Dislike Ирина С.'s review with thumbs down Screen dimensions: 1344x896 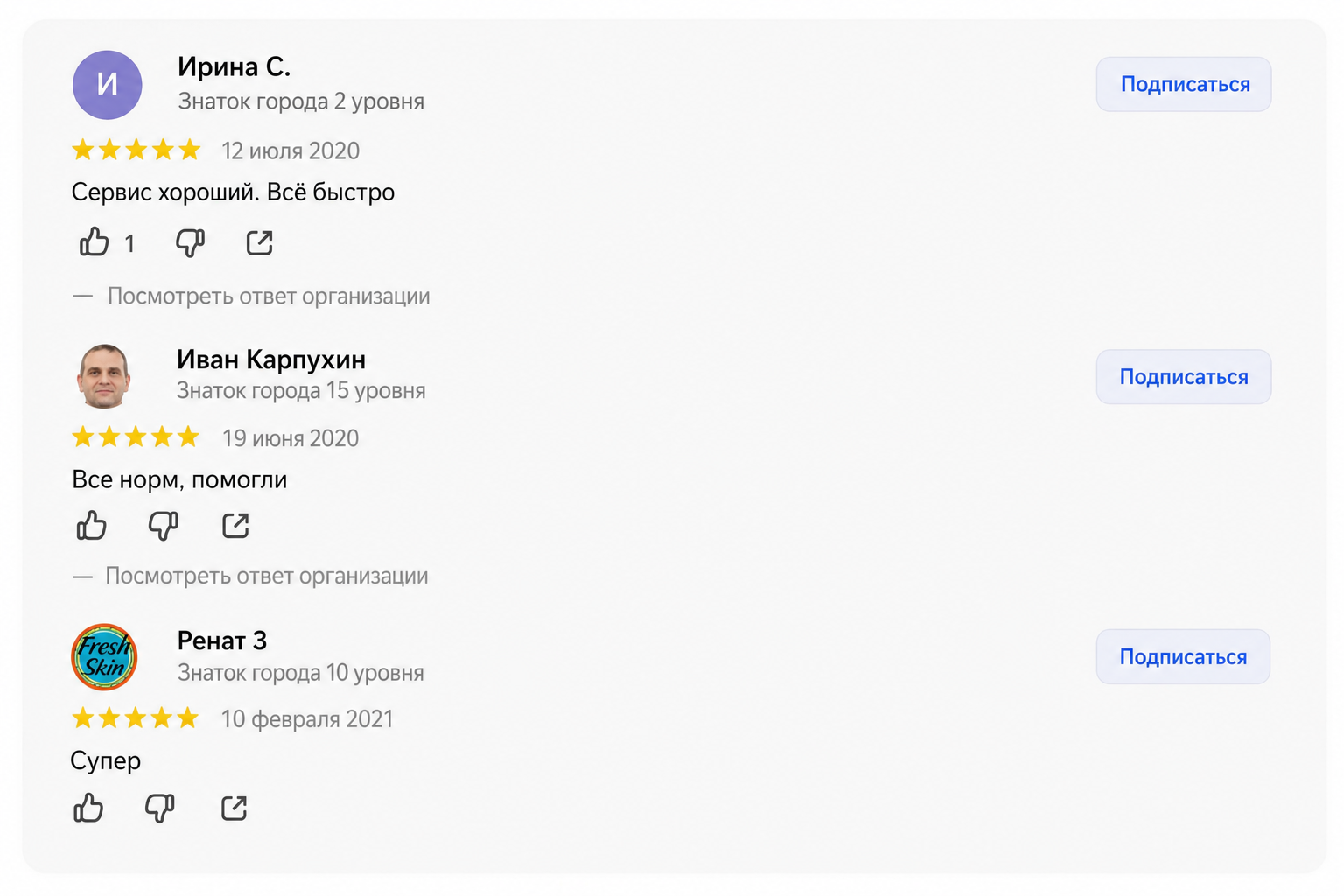click(190, 242)
